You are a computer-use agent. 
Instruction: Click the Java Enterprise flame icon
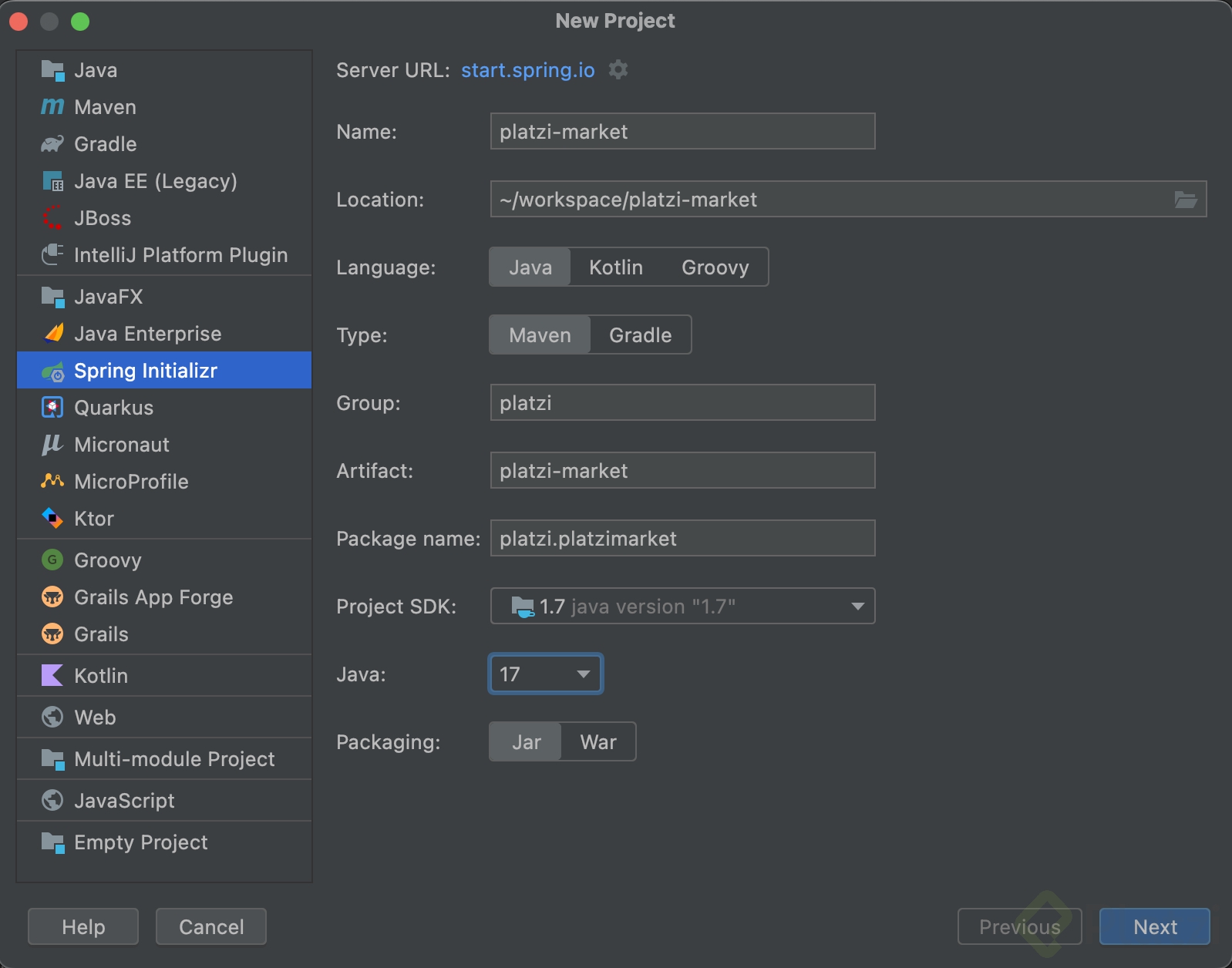pyautogui.click(x=54, y=333)
